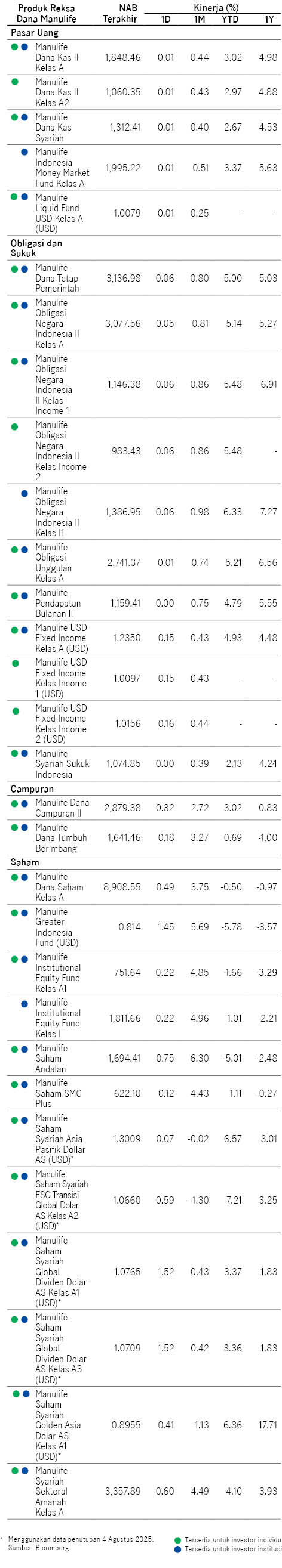
Task: Click the blue dot beside Manulife Indonesia Money Market Fund Kelas A
Action: (24, 151)
